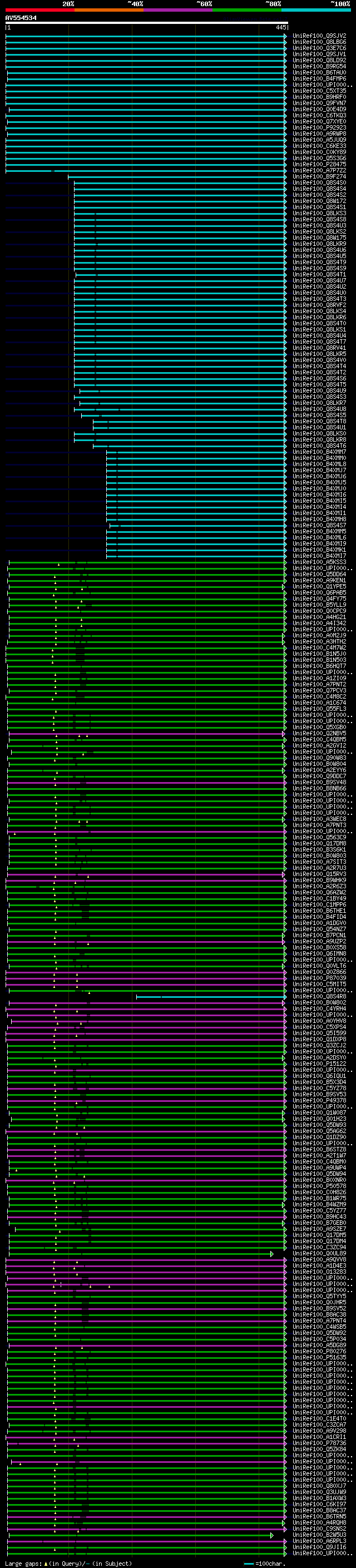Open hit UniRef100_P92923
The height and width of the screenshot is (1568, 356).
click(319, 128)
